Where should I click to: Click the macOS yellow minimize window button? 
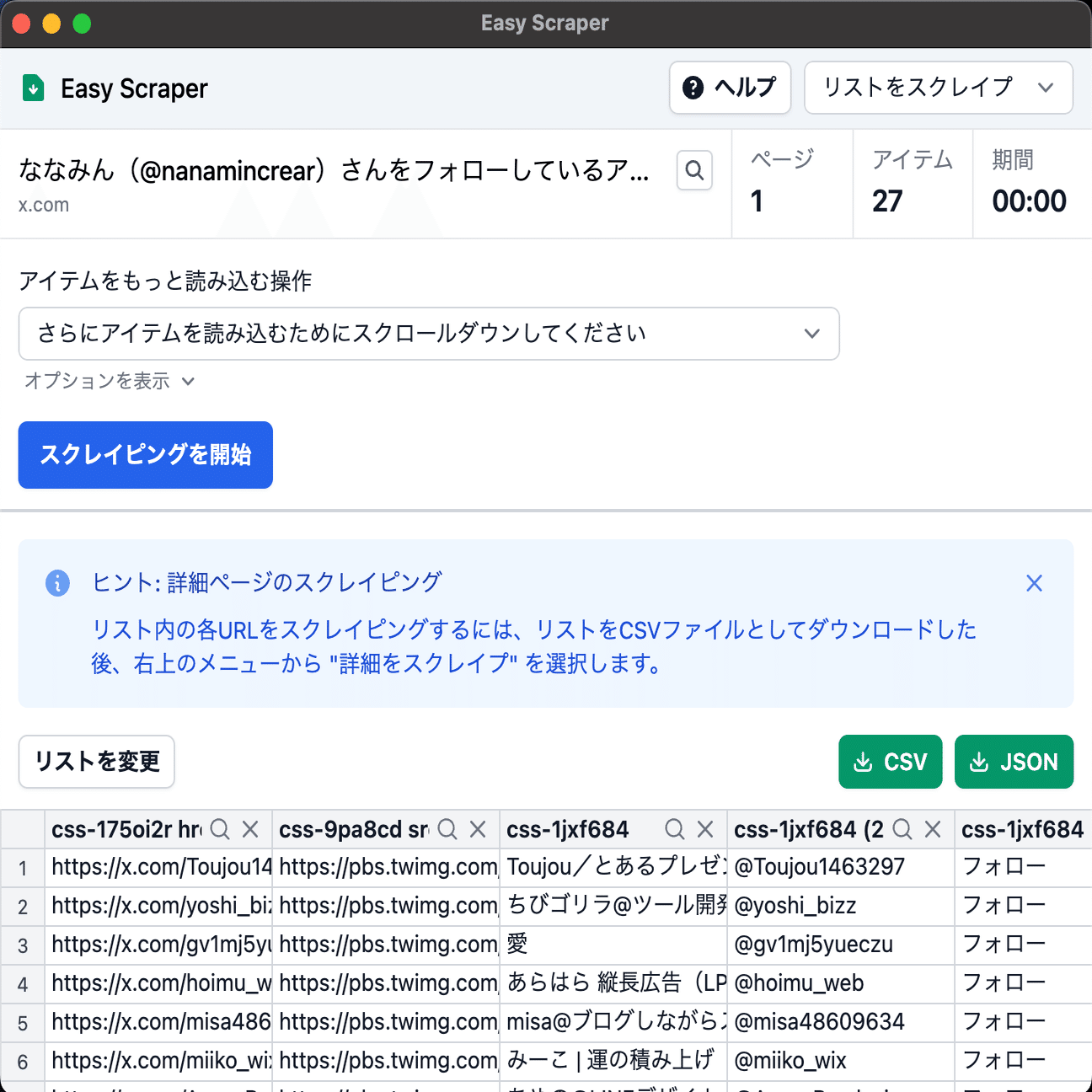[x=51, y=24]
